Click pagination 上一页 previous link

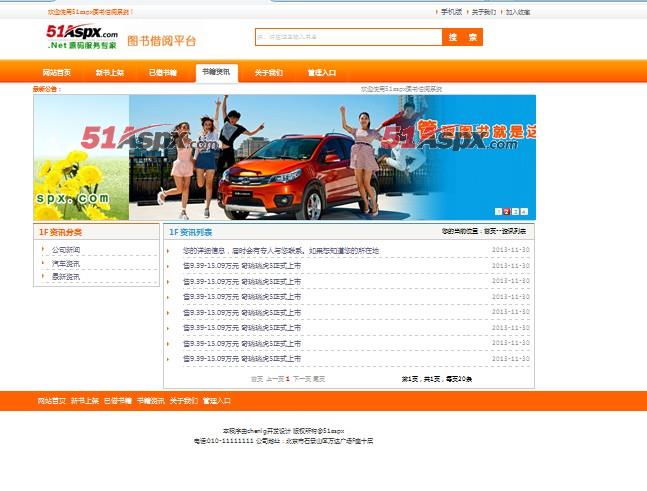point(275,379)
